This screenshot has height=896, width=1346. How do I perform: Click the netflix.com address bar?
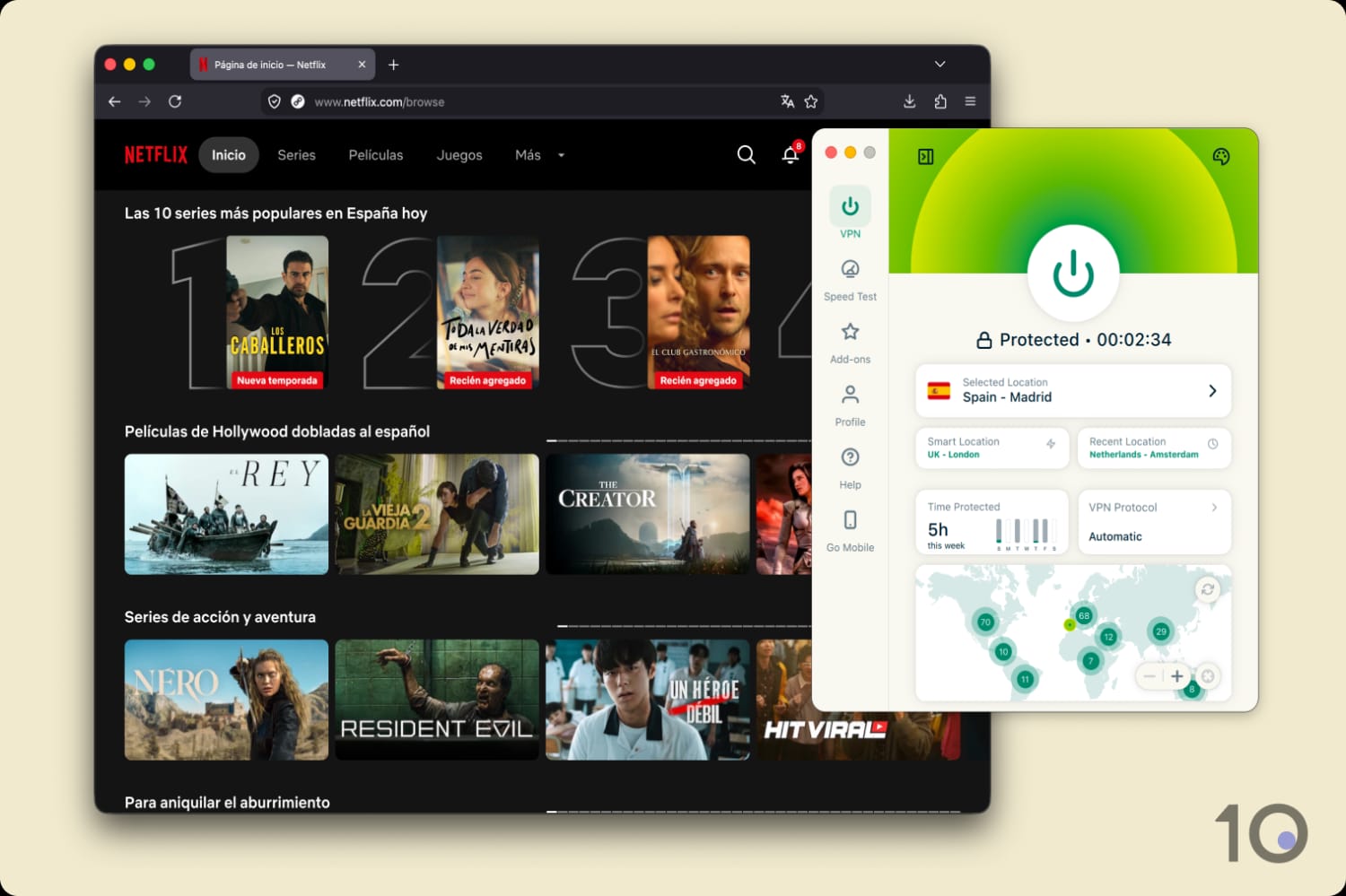[x=543, y=101]
